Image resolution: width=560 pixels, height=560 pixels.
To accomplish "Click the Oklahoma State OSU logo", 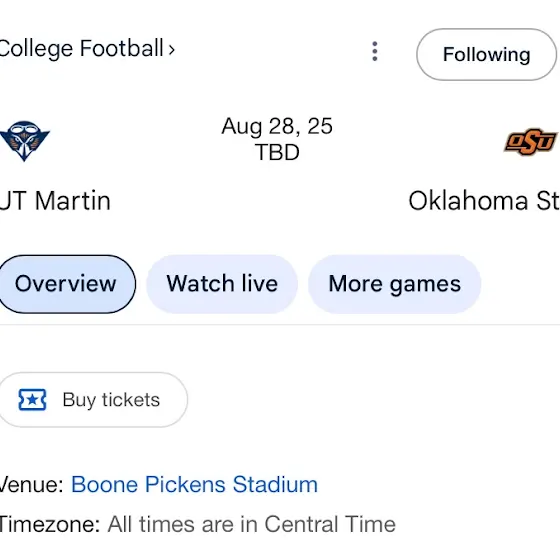I will [531, 141].
